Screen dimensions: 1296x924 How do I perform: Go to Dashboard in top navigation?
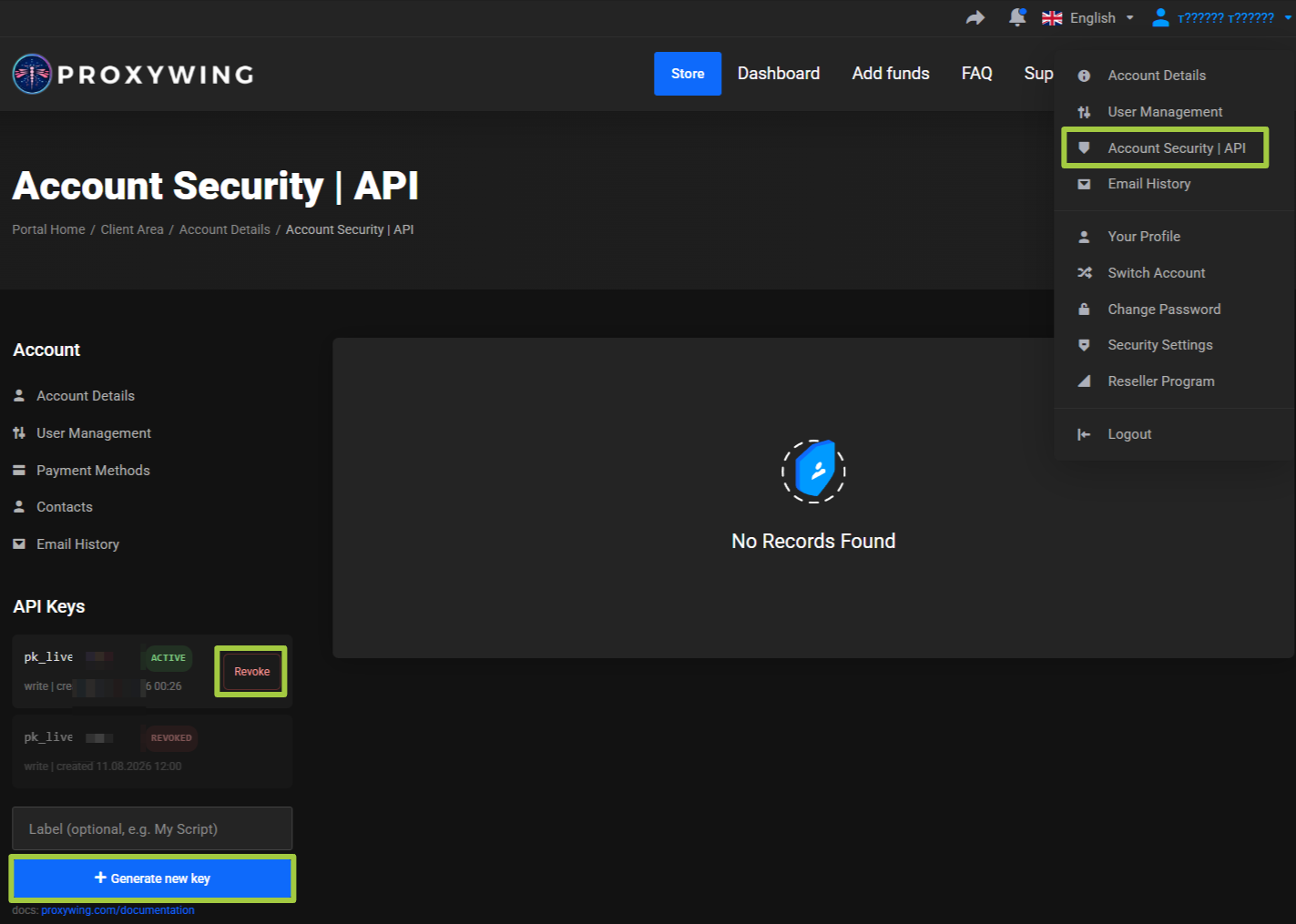pyautogui.click(x=779, y=74)
